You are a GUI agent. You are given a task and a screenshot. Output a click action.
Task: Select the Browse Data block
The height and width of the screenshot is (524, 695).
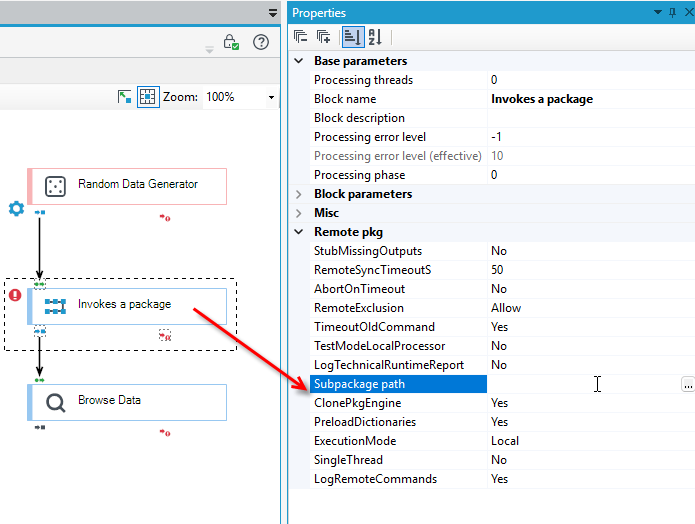(127, 403)
